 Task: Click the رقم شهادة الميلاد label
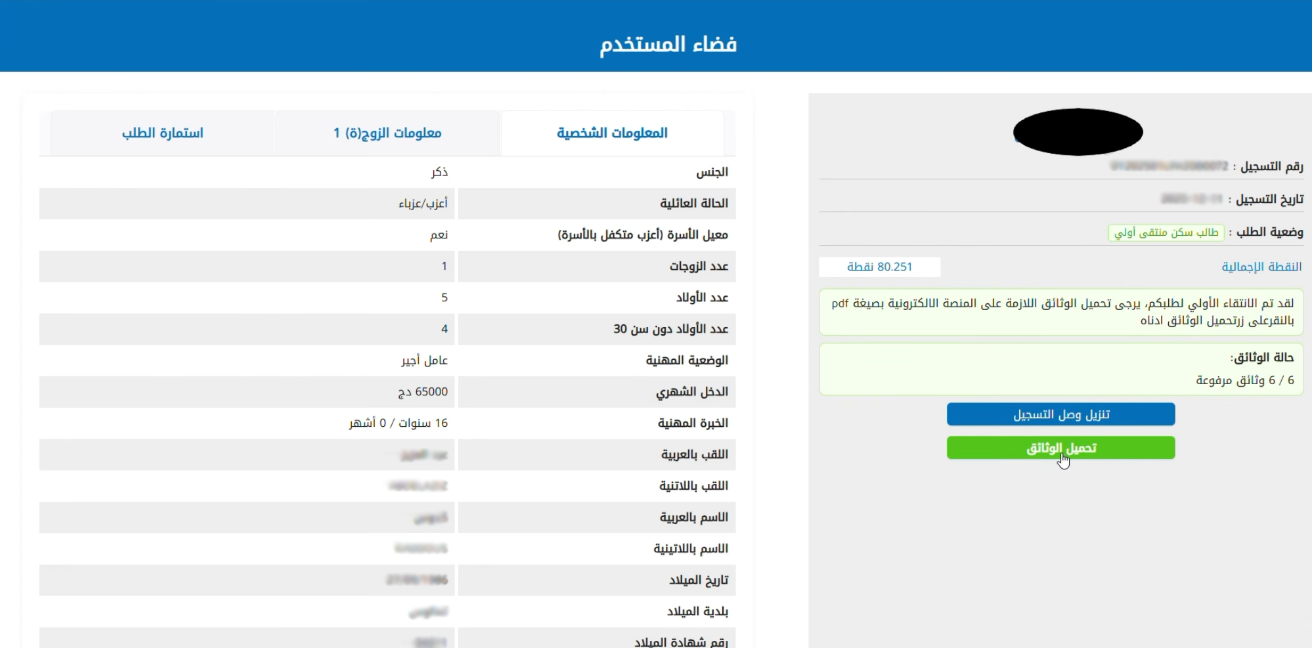pyautogui.click(x=680, y=642)
